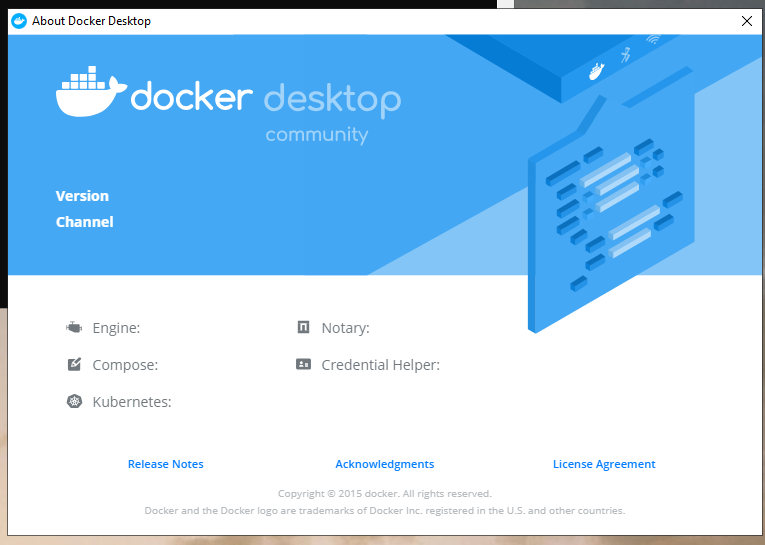
Task: Click the Channel label
Action: [x=84, y=222]
